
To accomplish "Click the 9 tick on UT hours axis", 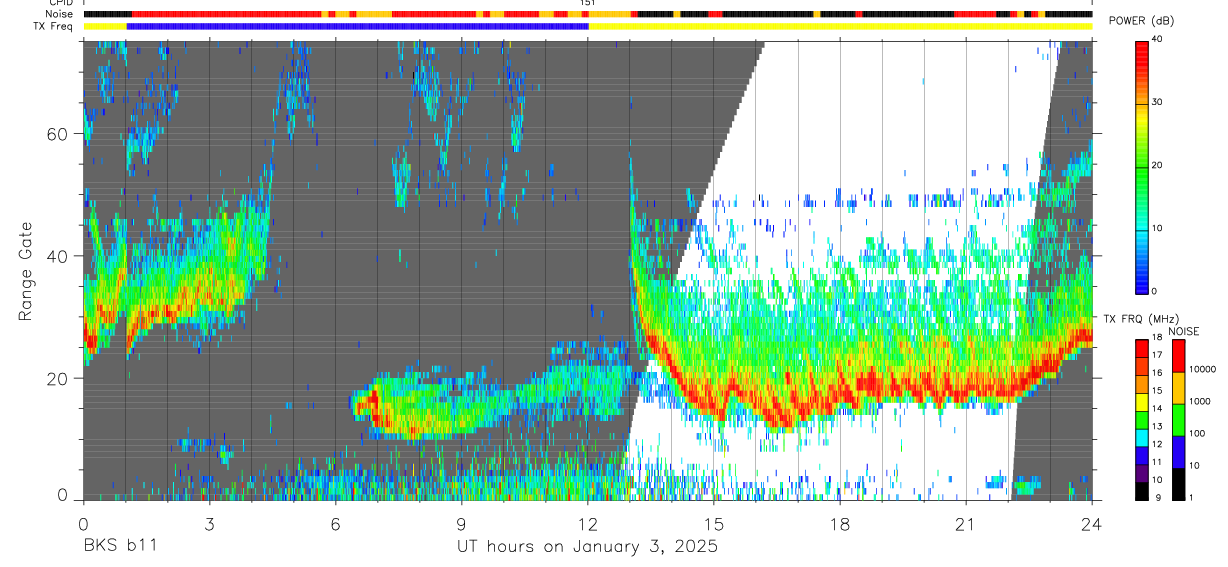I will tap(461, 524).
